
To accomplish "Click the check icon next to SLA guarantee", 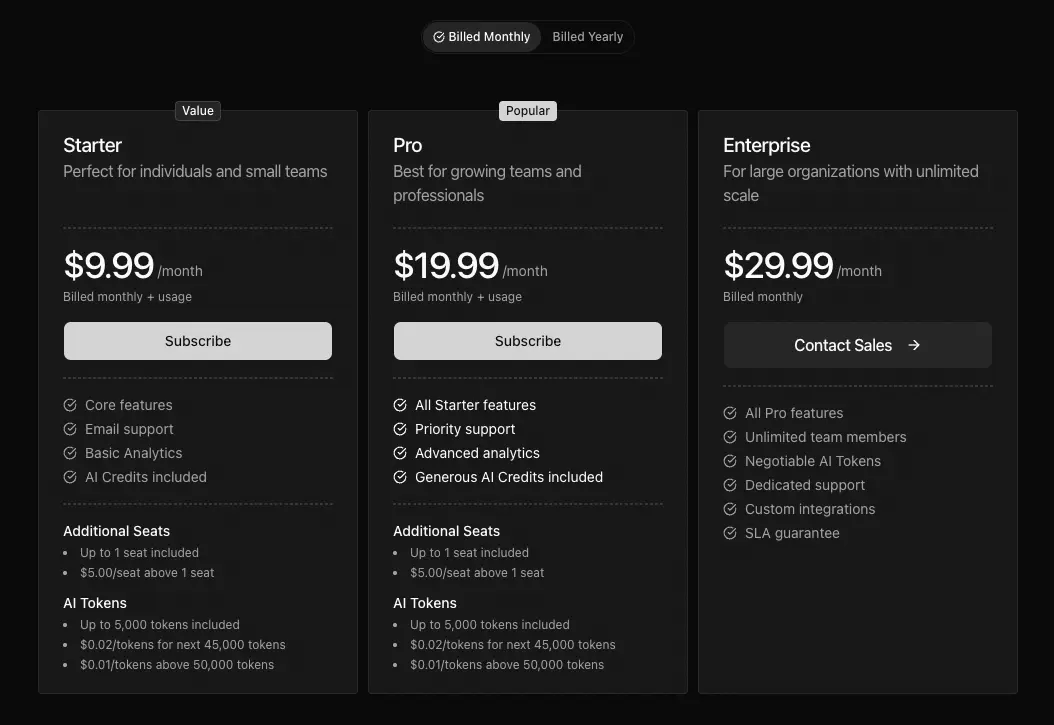I will [729, 533].
